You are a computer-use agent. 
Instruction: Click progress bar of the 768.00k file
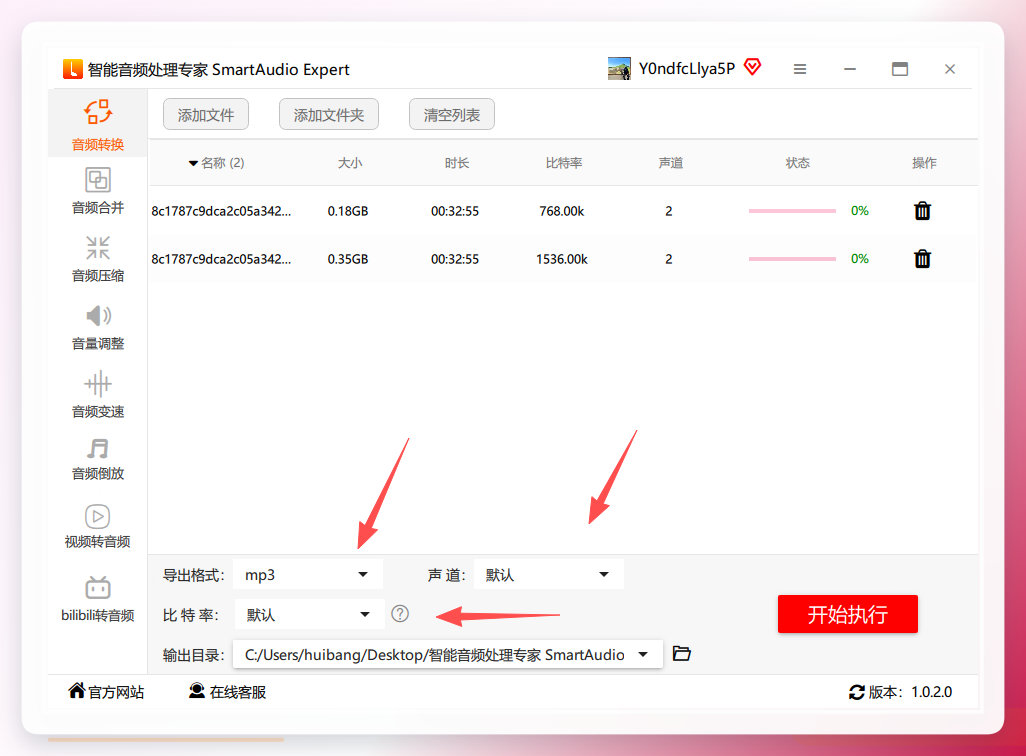pyautogui.click(x=792, y=211)
